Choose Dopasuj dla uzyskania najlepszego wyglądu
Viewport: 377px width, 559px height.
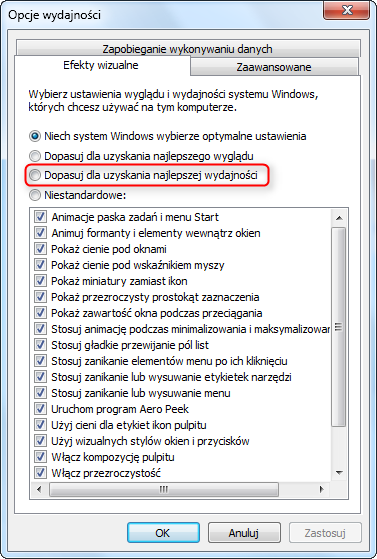tap(35, 156)
